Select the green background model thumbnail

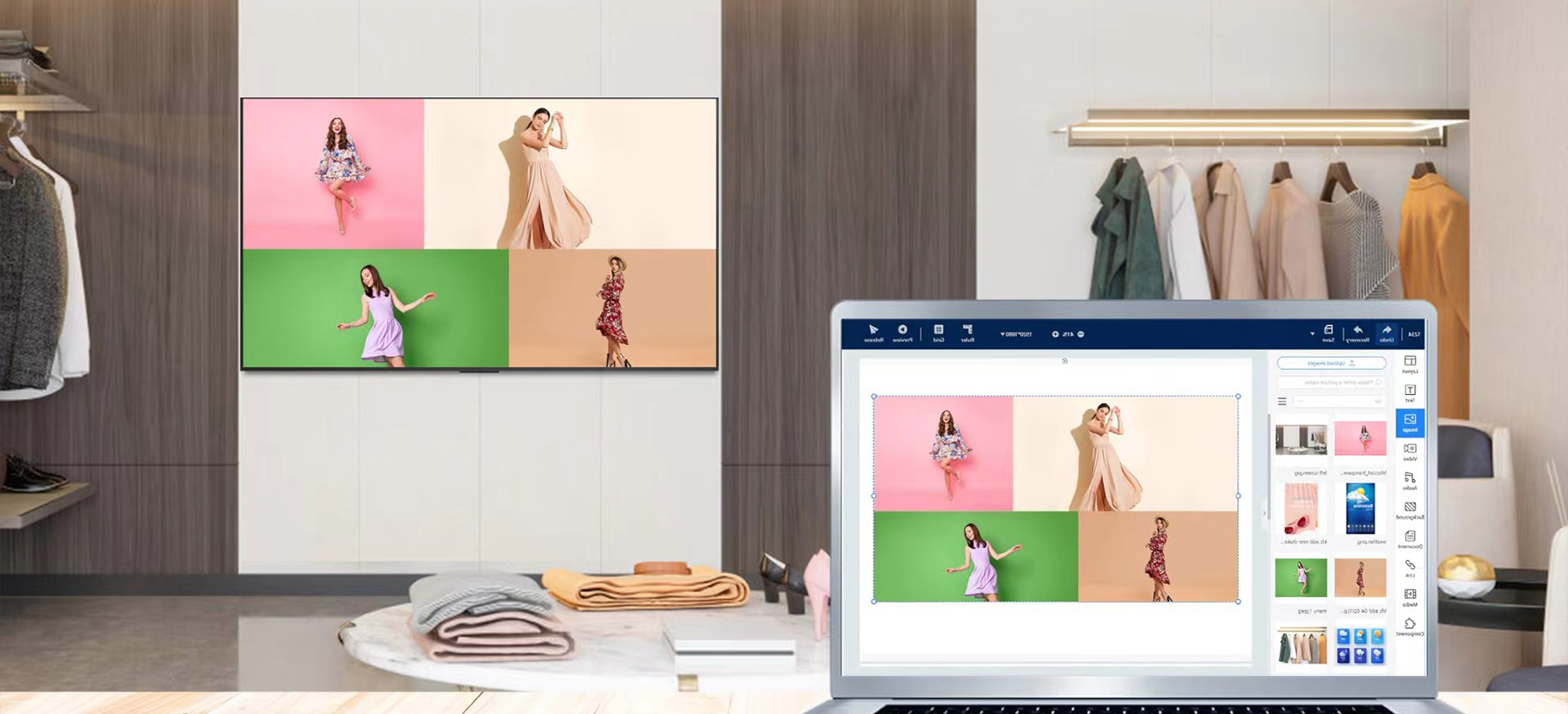point(1301,577)
